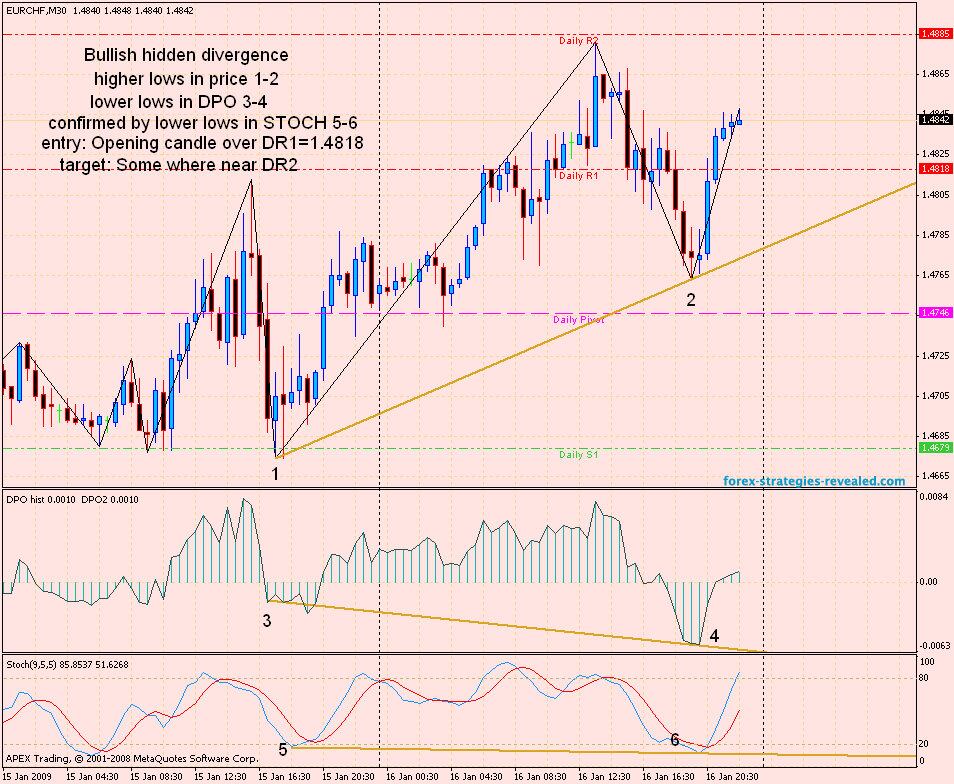Click the '15 Jan 20:30' time-axis label

point(348,777)
